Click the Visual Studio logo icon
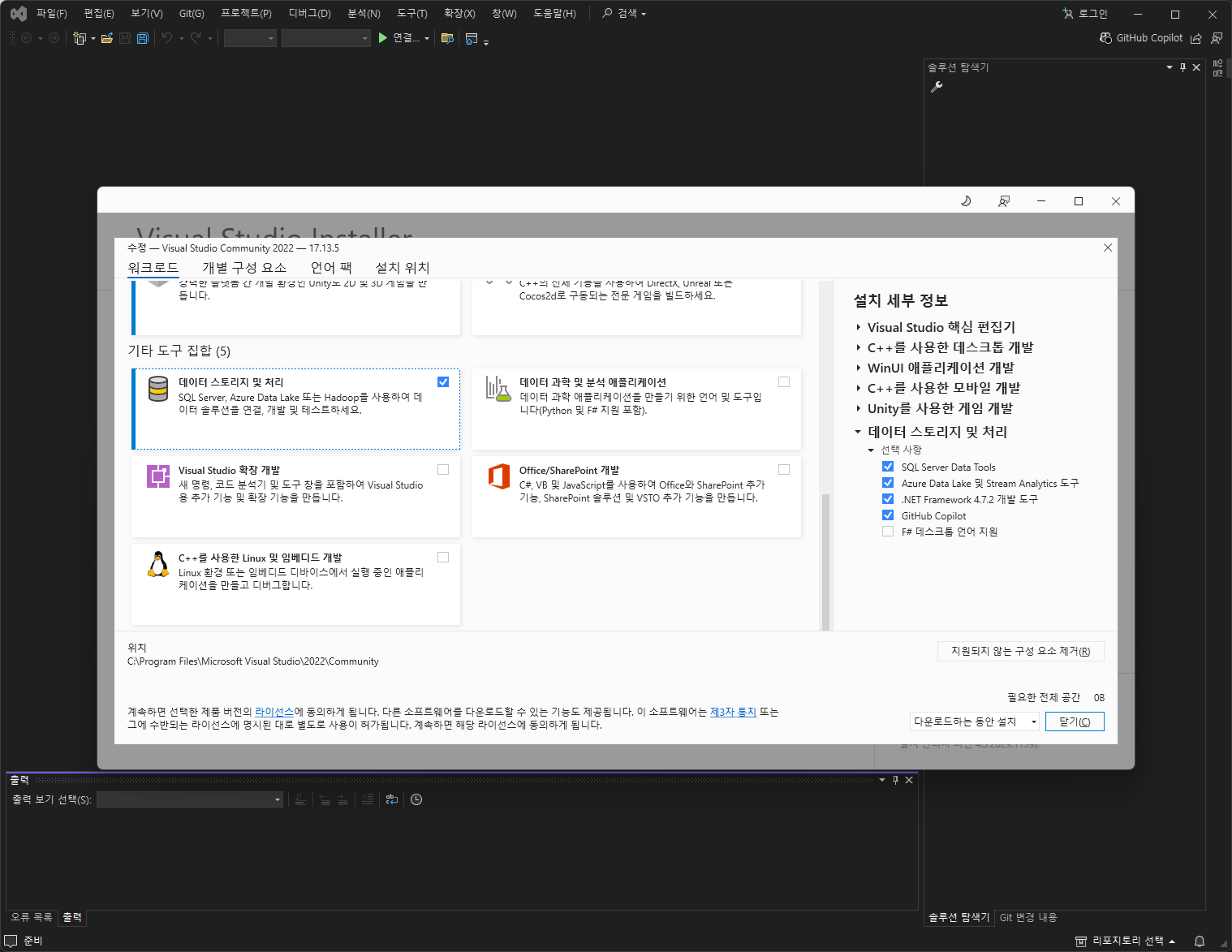This screenshot has width=1232, height=952. point(19,14)
